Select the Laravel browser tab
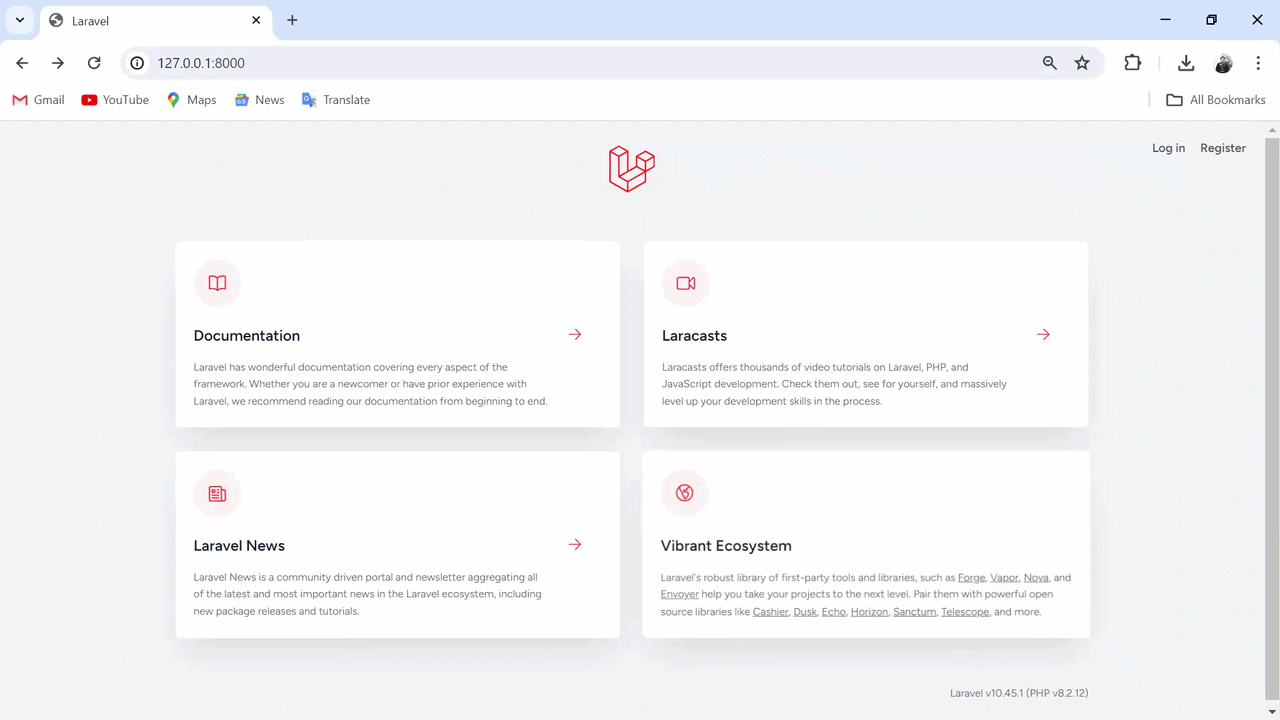1280x720 pixels. pyautogui.click(x=156, y=21)
